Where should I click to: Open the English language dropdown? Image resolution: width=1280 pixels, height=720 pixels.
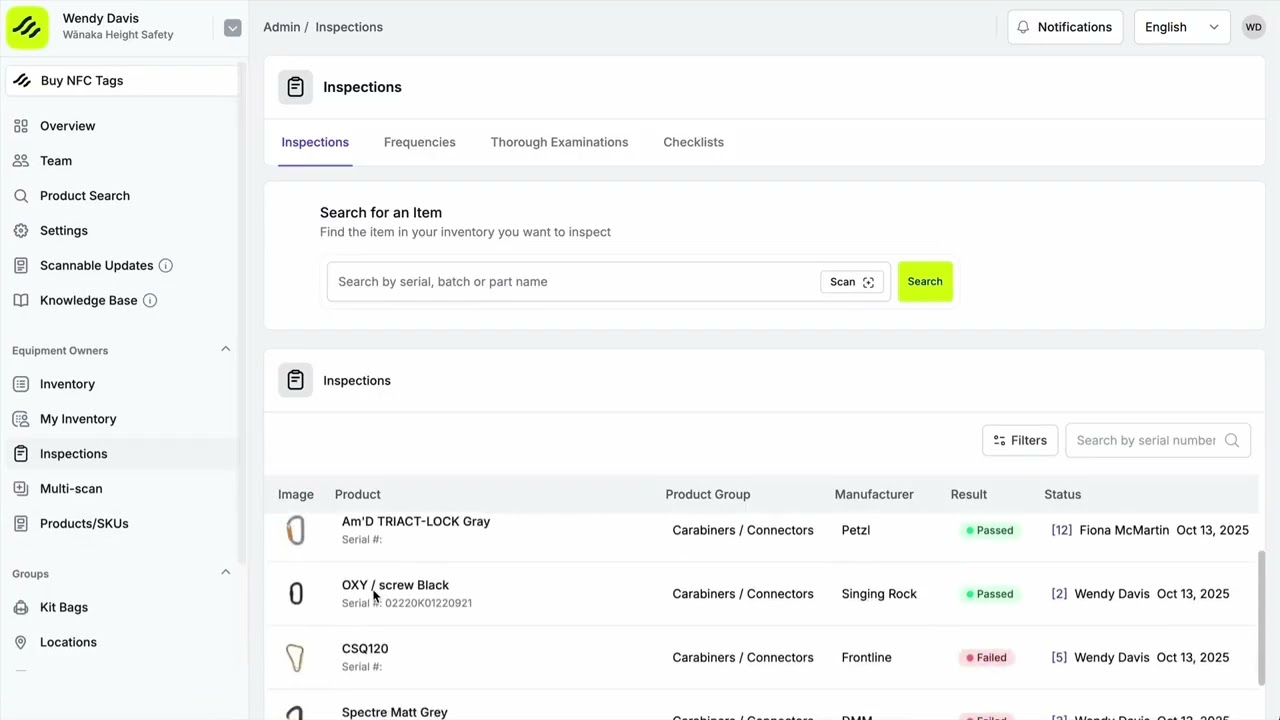click(1182, 27)
